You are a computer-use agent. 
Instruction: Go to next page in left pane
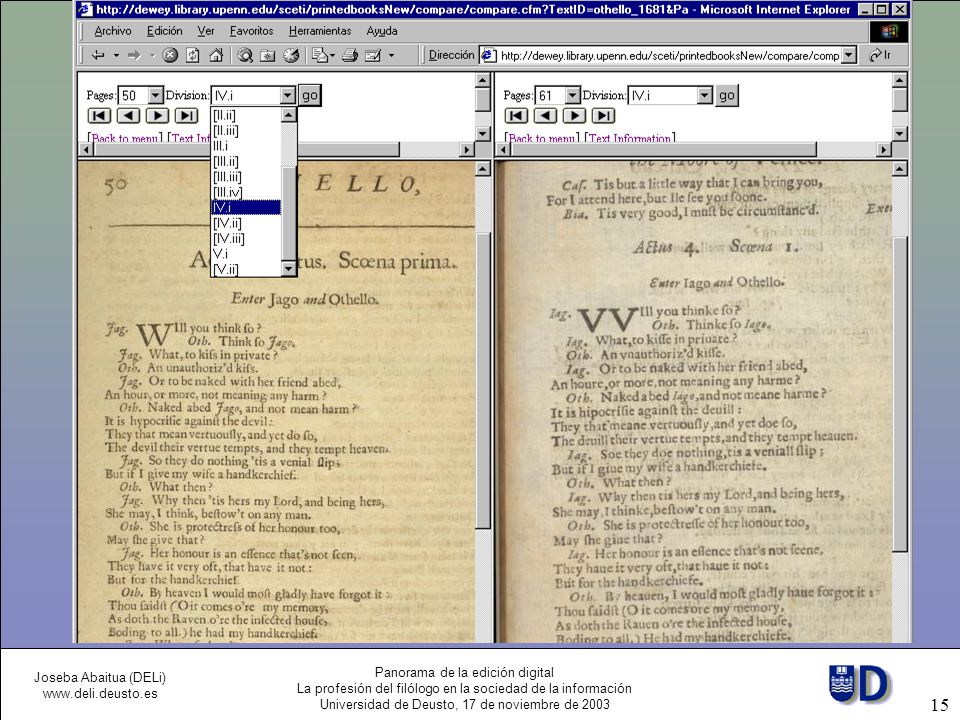[157, 116]
